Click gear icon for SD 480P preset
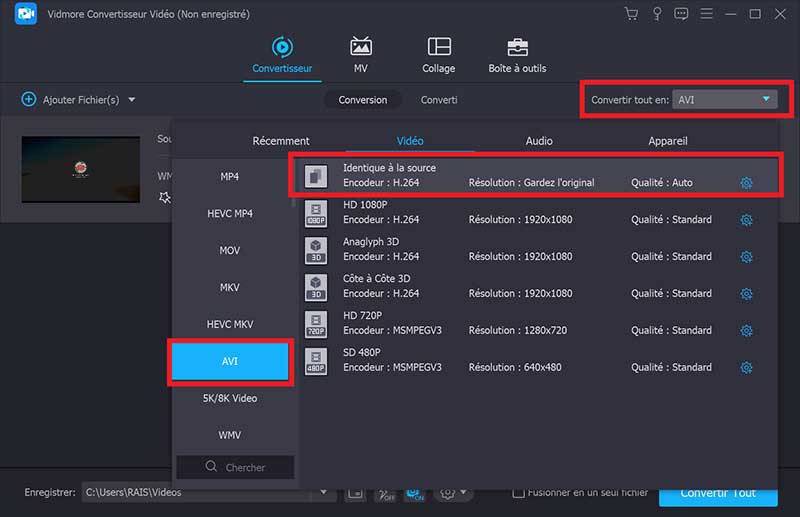Image resolution: width=800 pixels, height=517 pixels. tap(746, 368)
